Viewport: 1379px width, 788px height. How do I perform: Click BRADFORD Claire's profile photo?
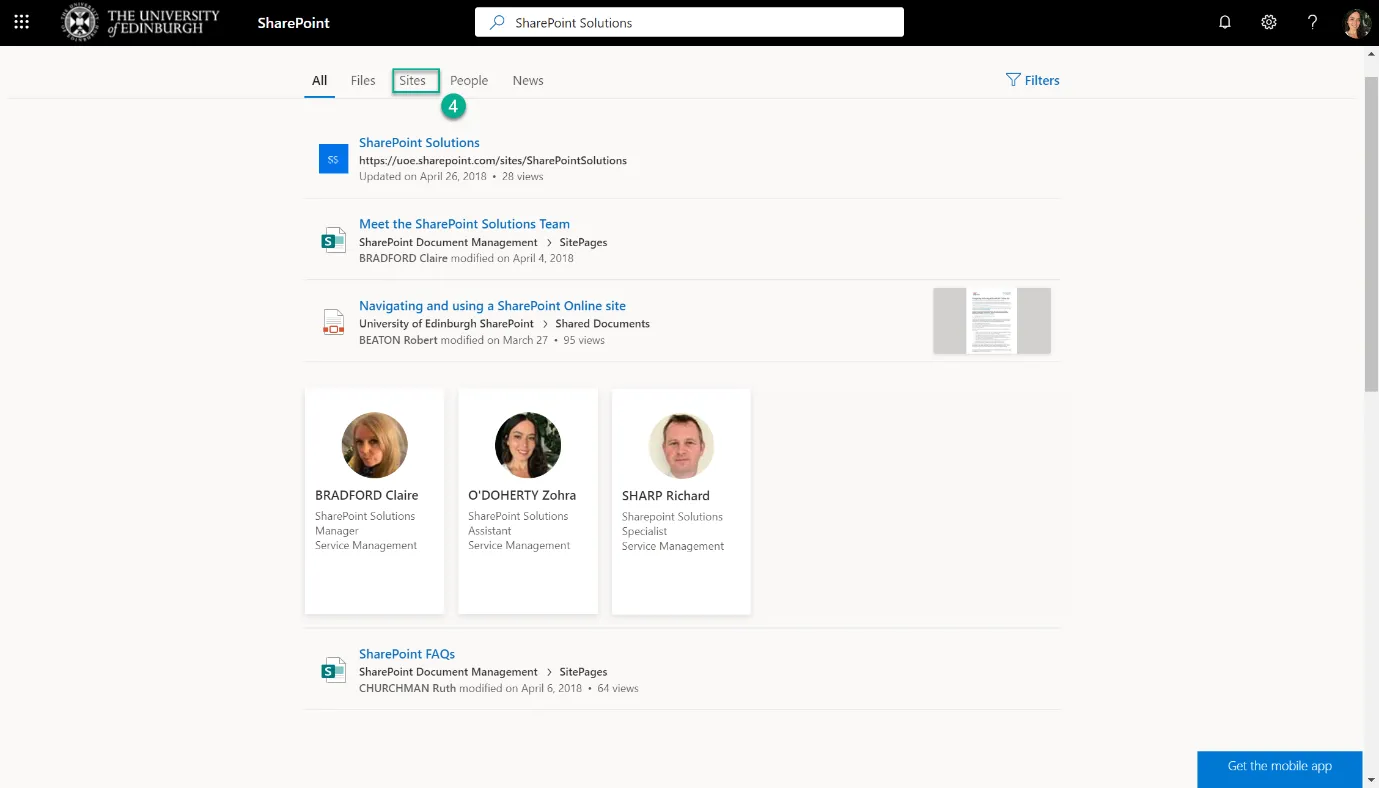click(374, 445)
